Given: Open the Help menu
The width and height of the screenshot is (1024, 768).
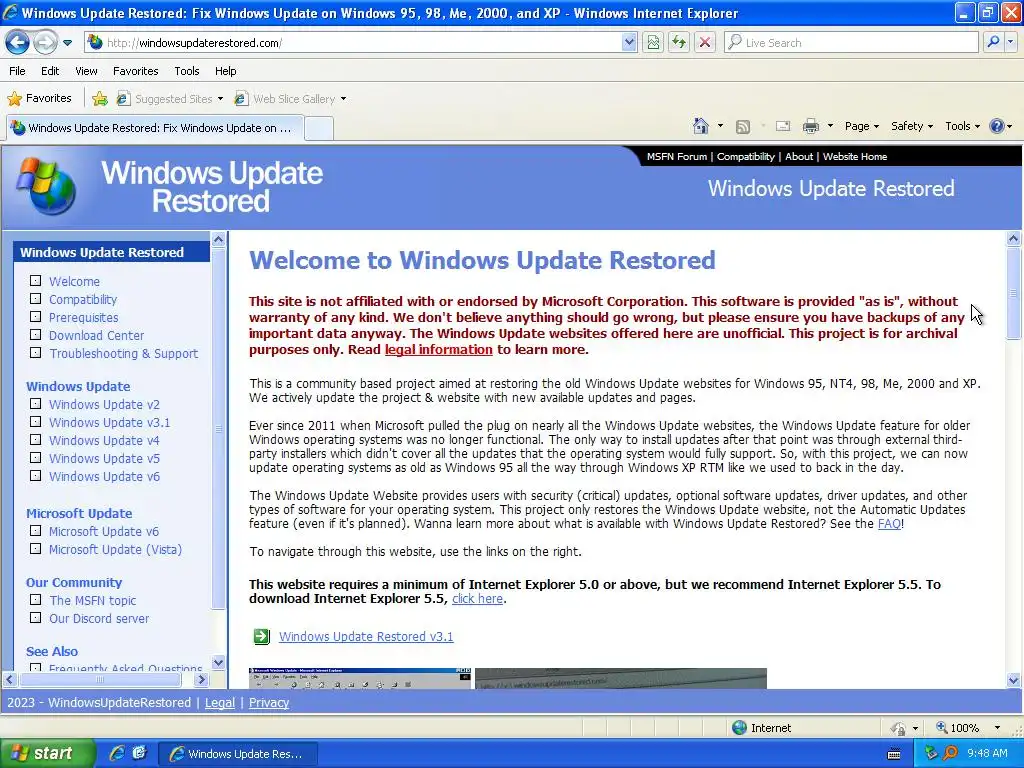Looking at the screenshot, I should [x=225, y=71].
